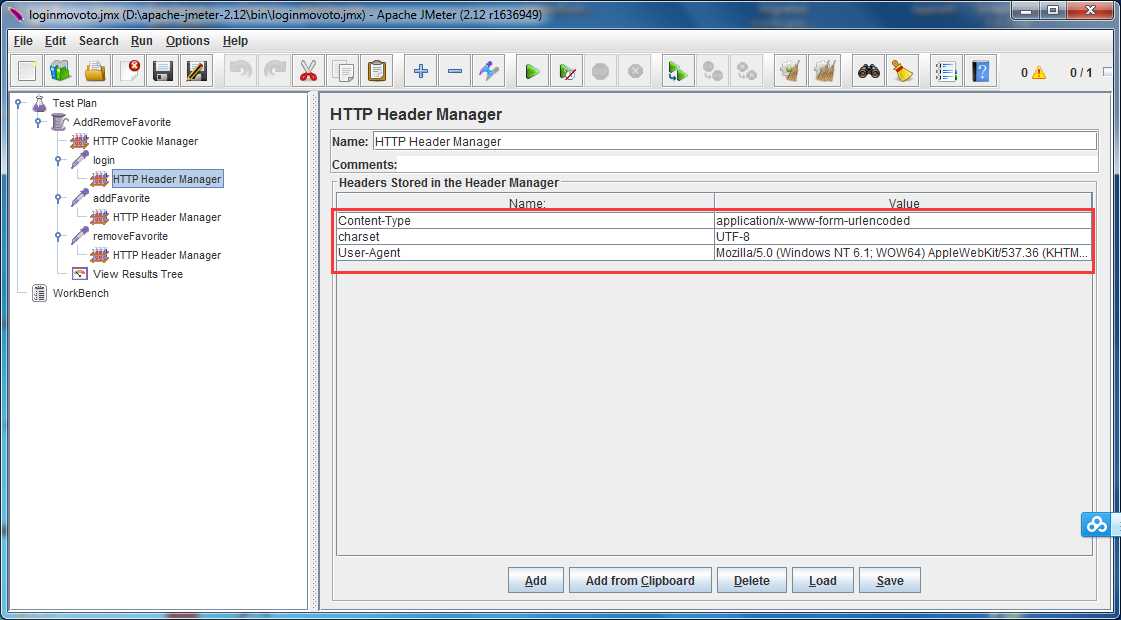
Task: Select HTTP Header Manager under removeFavorite
Action: (167, 255)
